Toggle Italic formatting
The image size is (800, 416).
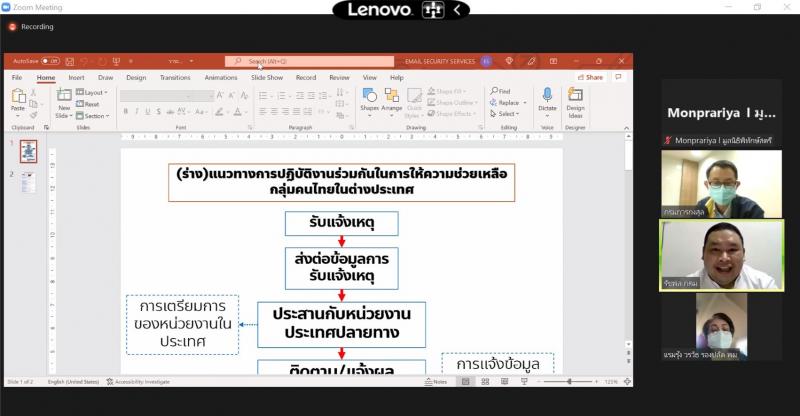[137, 111]
